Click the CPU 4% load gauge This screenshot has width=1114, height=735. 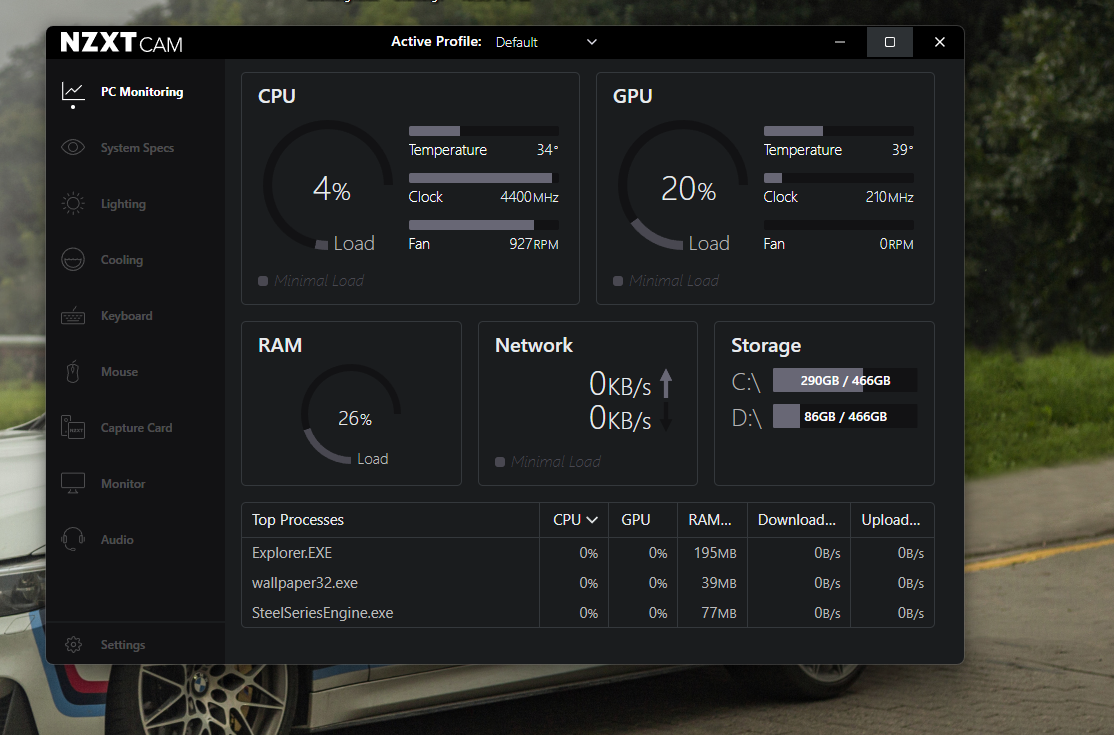[x=328, y=186]
